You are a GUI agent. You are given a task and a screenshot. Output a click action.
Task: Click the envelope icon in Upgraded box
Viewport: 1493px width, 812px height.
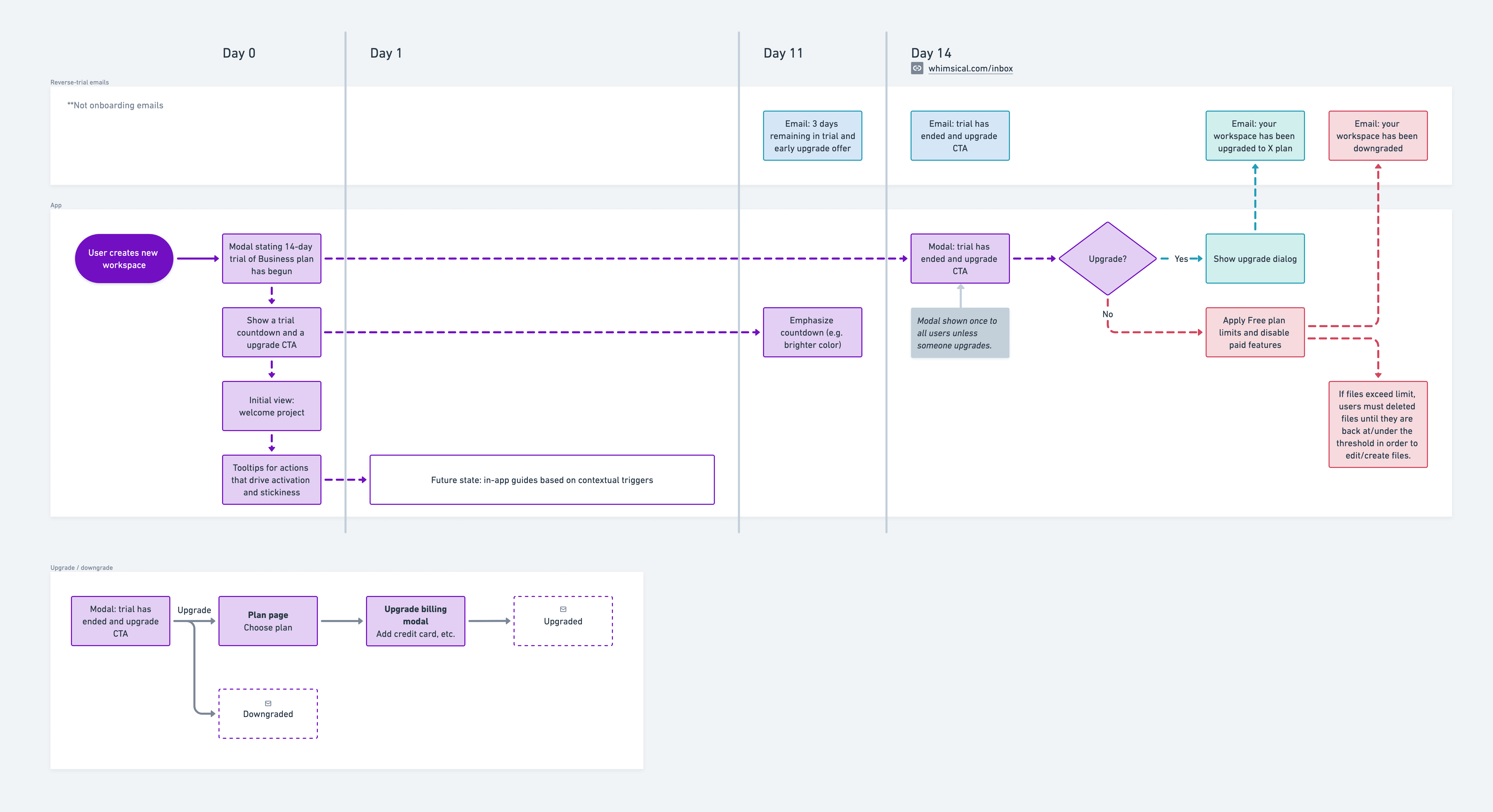pos(563,609)
